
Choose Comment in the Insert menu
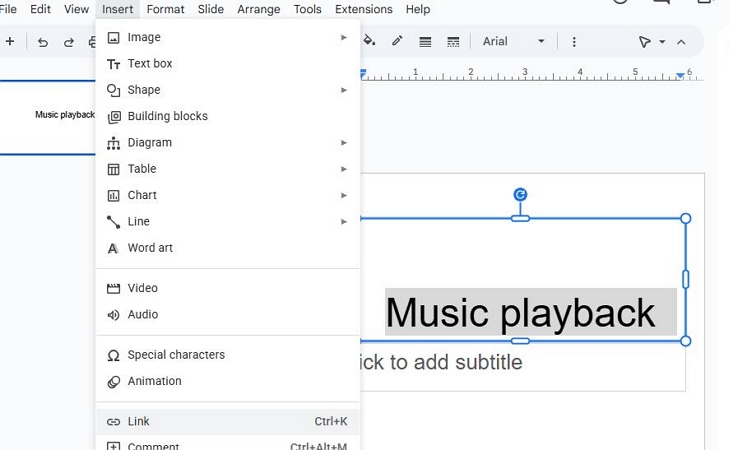point(228,445)
